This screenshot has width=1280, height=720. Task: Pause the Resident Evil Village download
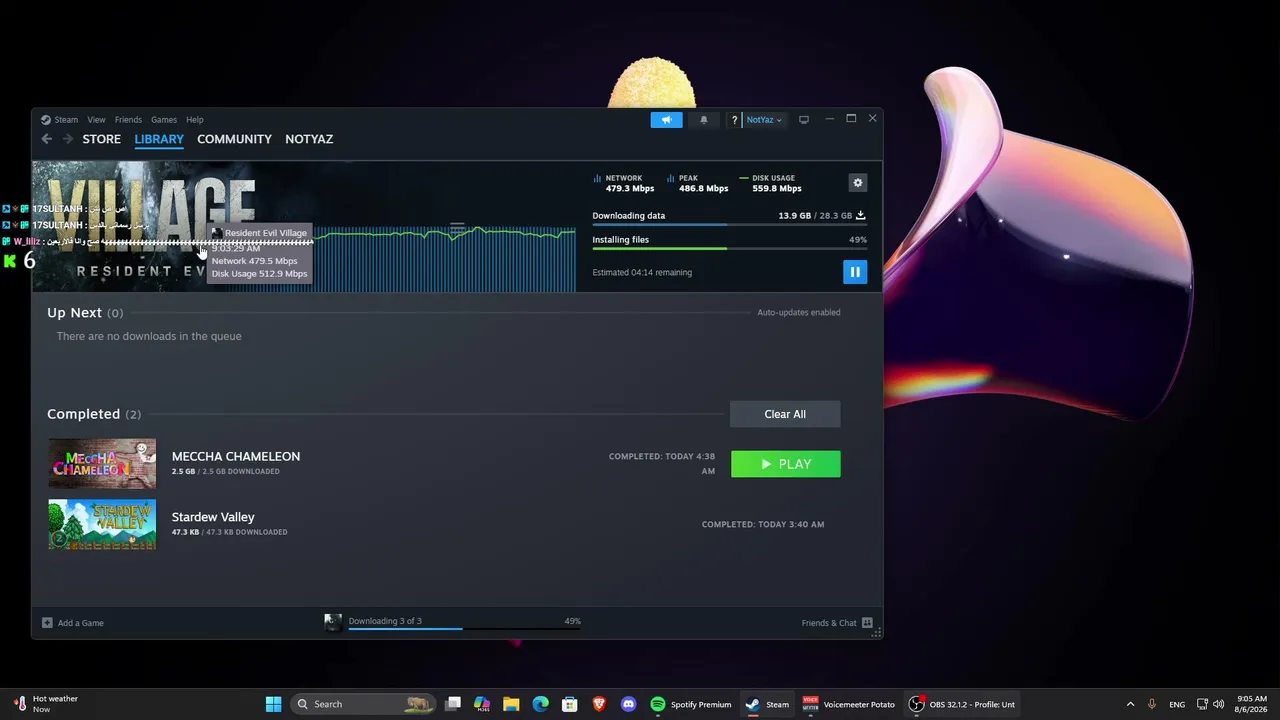855,272
